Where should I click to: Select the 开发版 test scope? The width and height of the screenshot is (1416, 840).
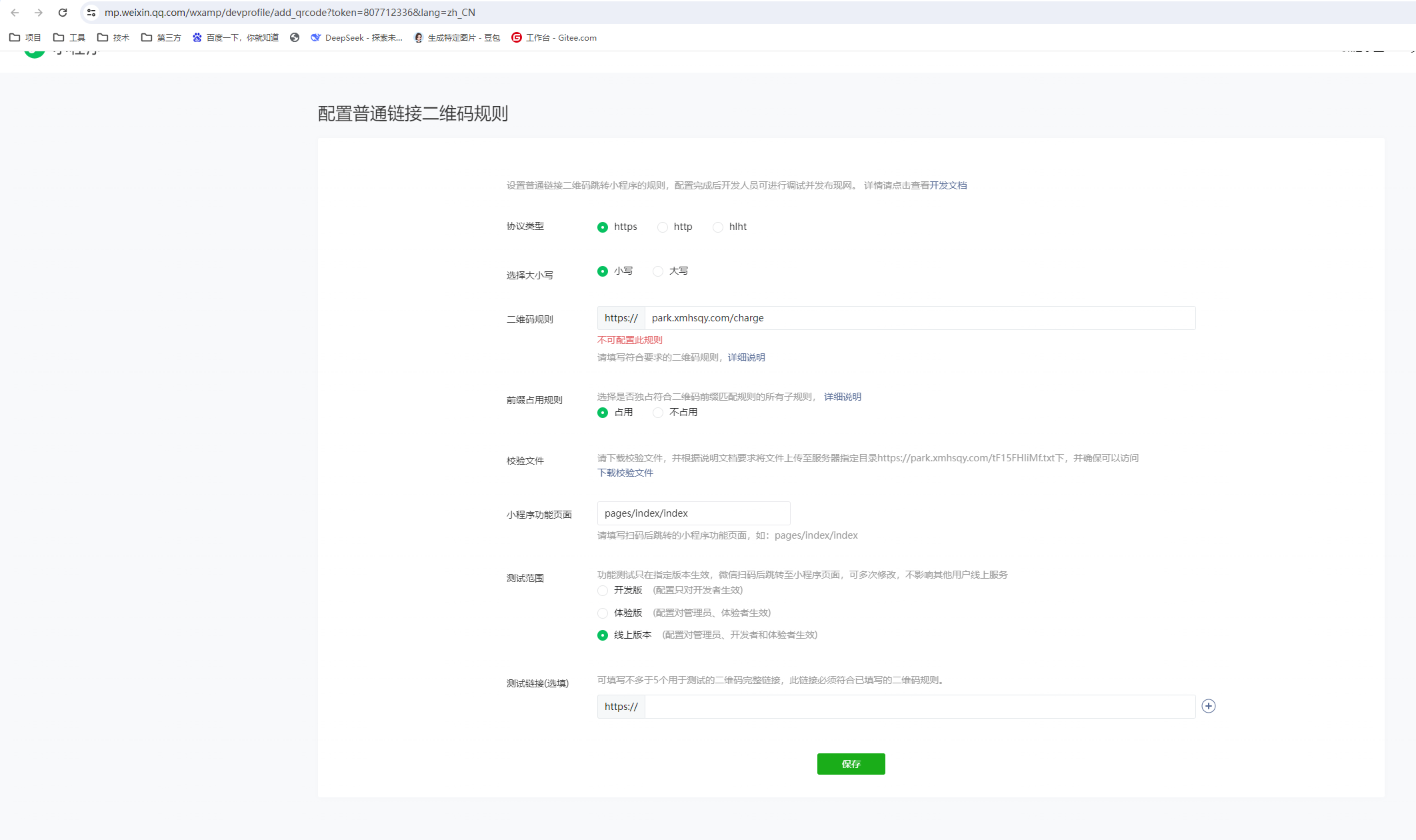pyautogui.click(x=603, y=591)
